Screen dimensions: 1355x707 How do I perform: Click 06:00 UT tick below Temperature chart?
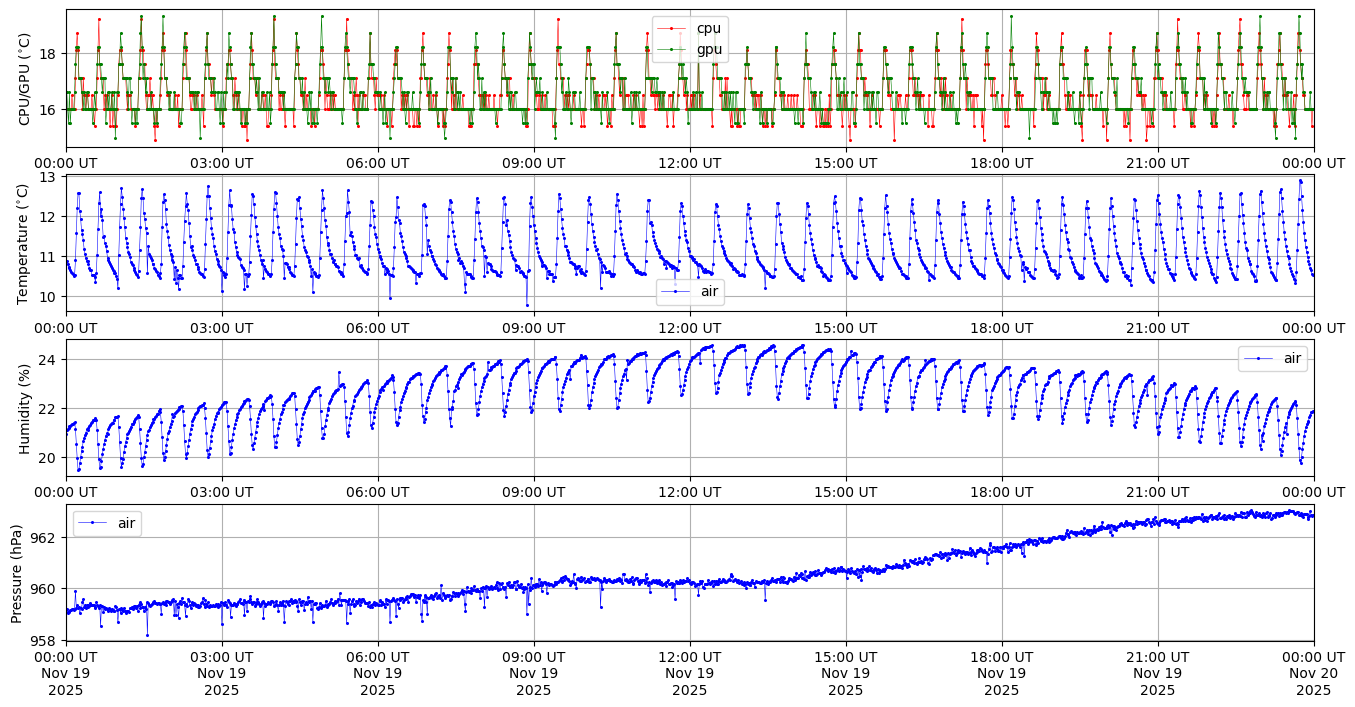tap(378, 327)
